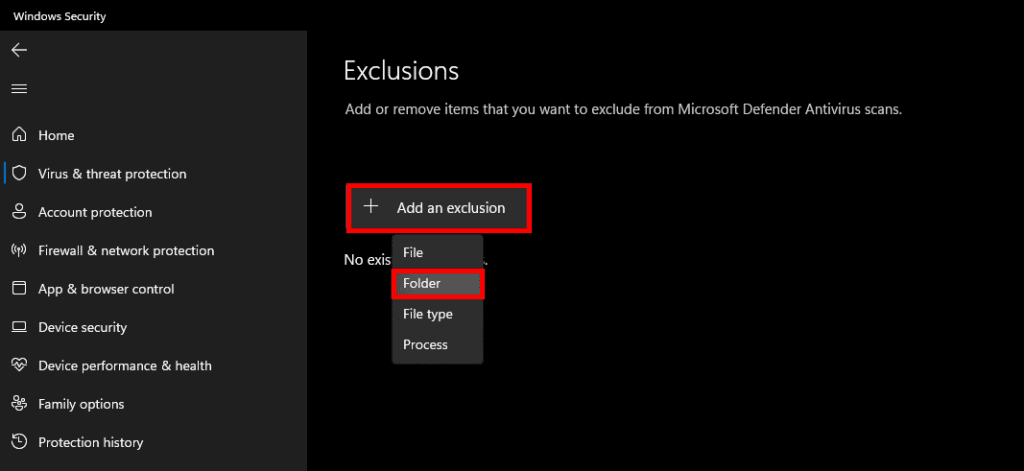The height and width of the screenshot is (471, 1024).
Task: Click the Account protection person icon
Action: 20,212
